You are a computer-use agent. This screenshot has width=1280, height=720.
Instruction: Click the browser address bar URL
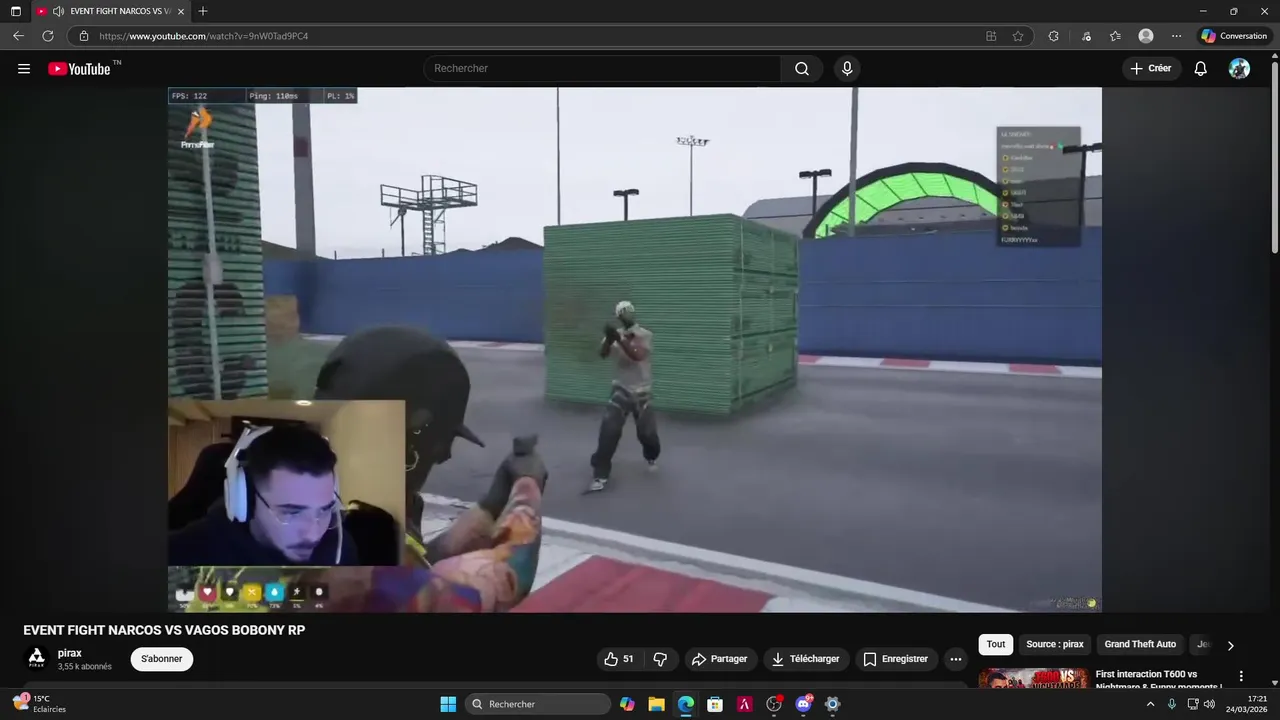[204, 36]
